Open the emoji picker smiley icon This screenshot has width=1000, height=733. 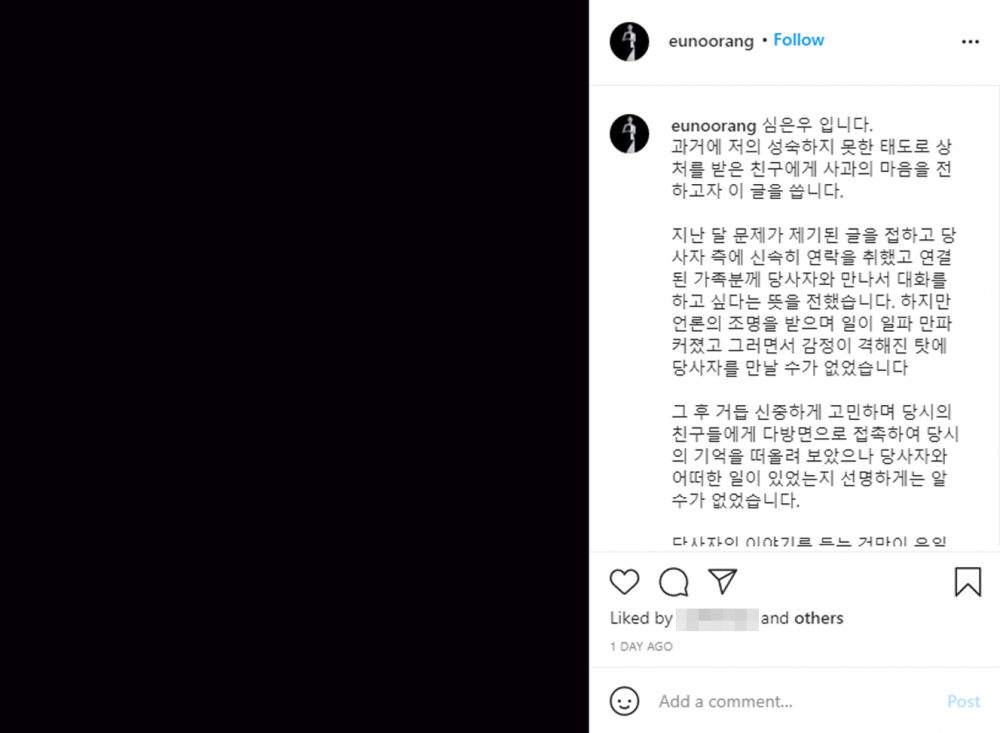tap(624, 701)
